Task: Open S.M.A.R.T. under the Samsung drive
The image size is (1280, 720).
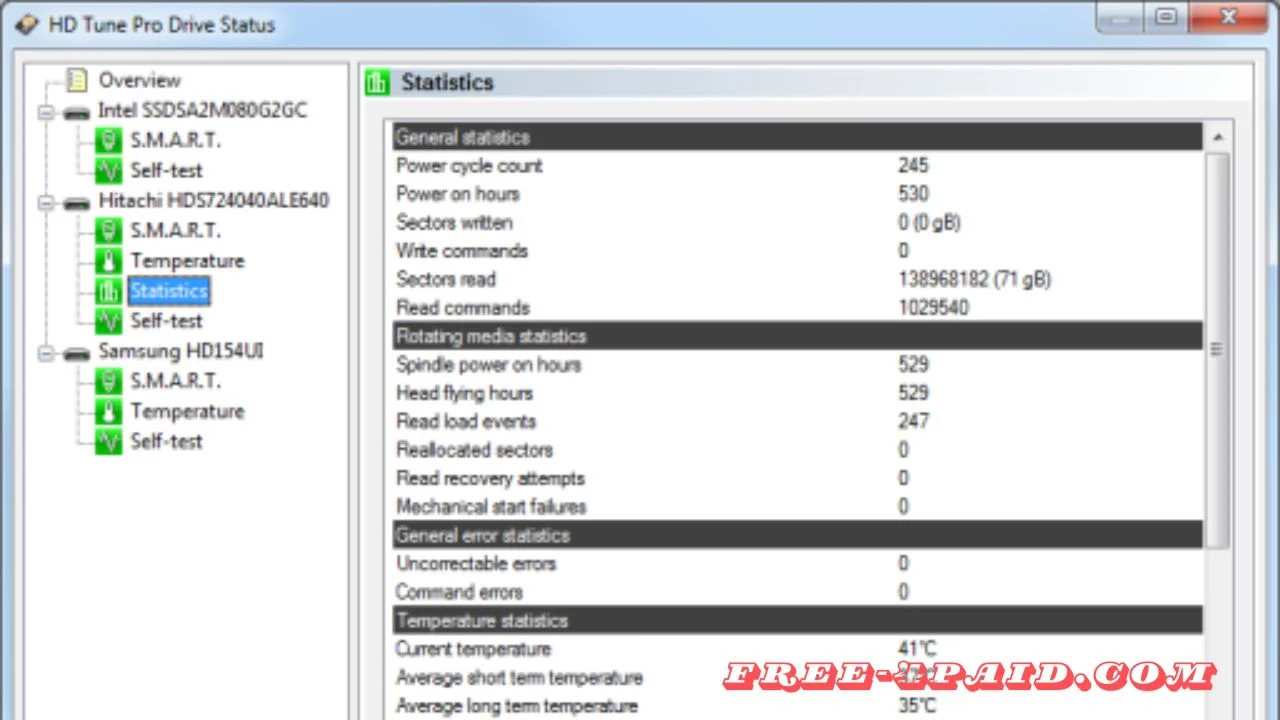Action: tap(175, 381)
